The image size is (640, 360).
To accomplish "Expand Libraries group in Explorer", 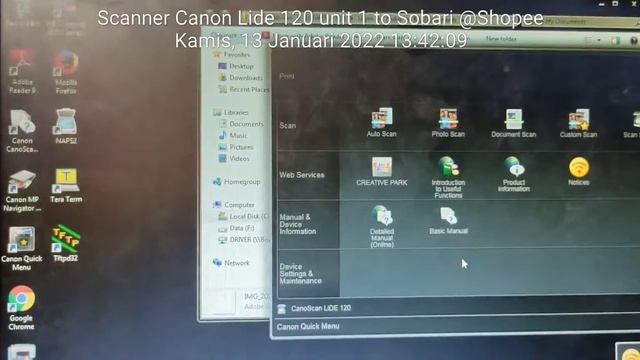I will coord(231,112).
